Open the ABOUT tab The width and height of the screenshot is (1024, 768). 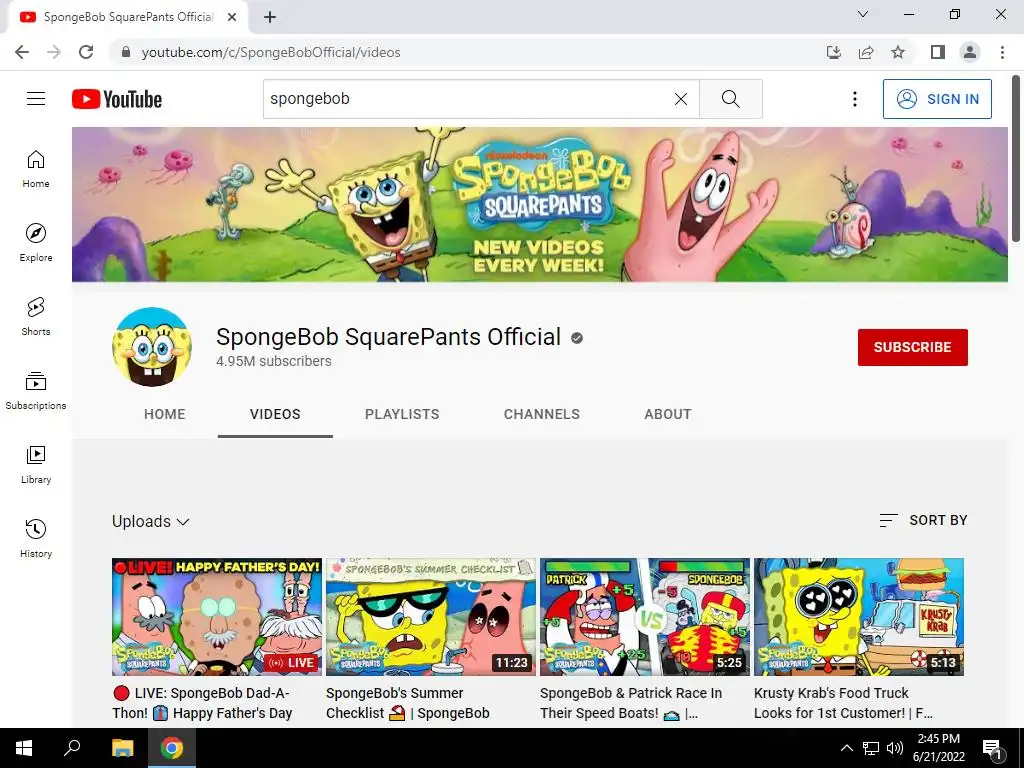(x=667, y=414)
